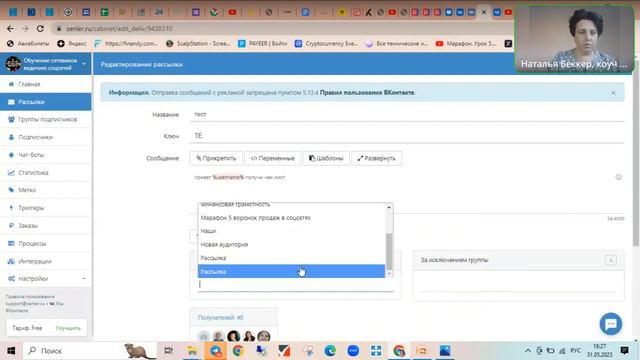Open File Explorer from the taskbar
Screen dimensions: 640x360
tap(192, 351)
